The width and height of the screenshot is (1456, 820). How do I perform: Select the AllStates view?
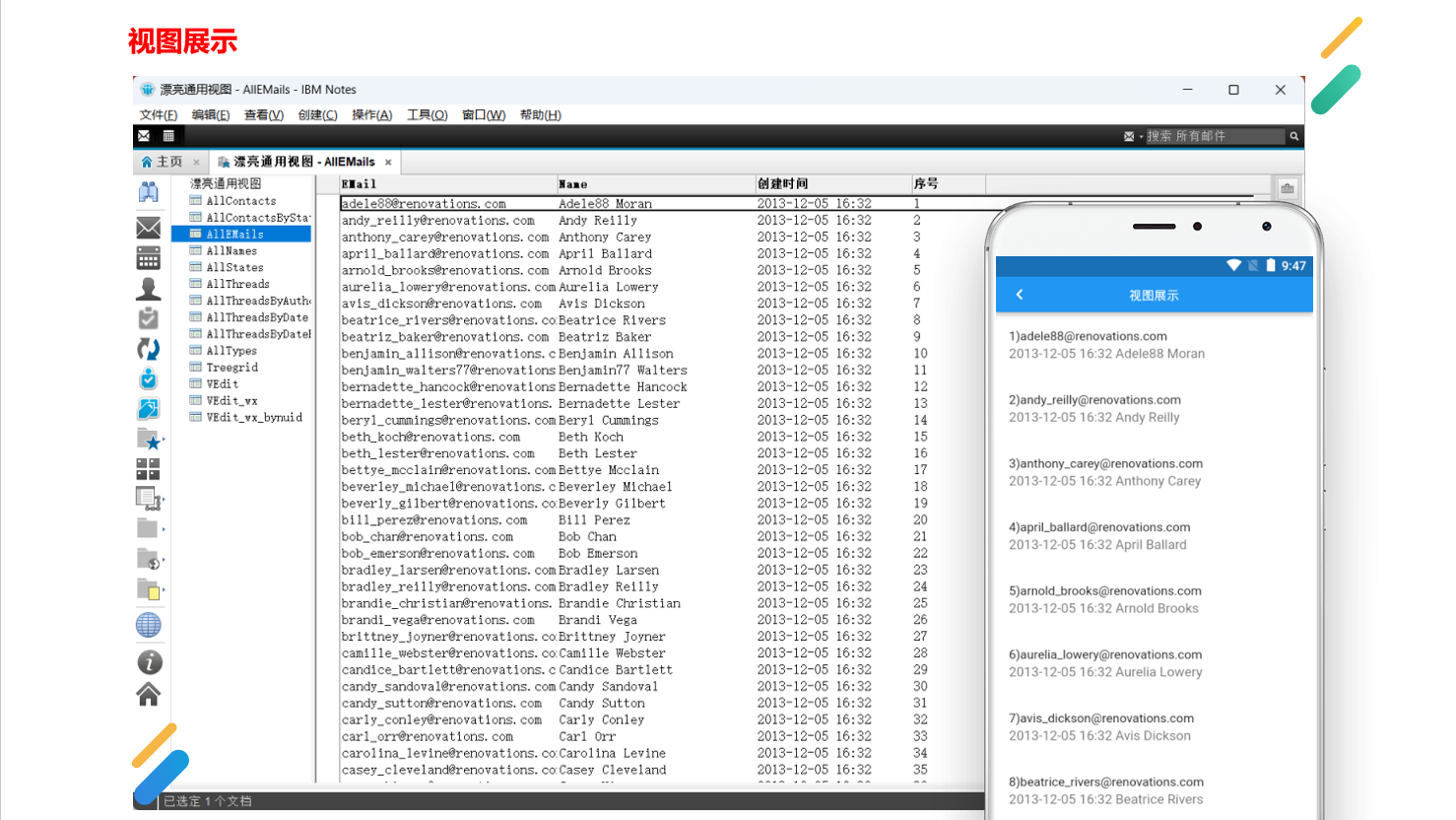[235, 268]
